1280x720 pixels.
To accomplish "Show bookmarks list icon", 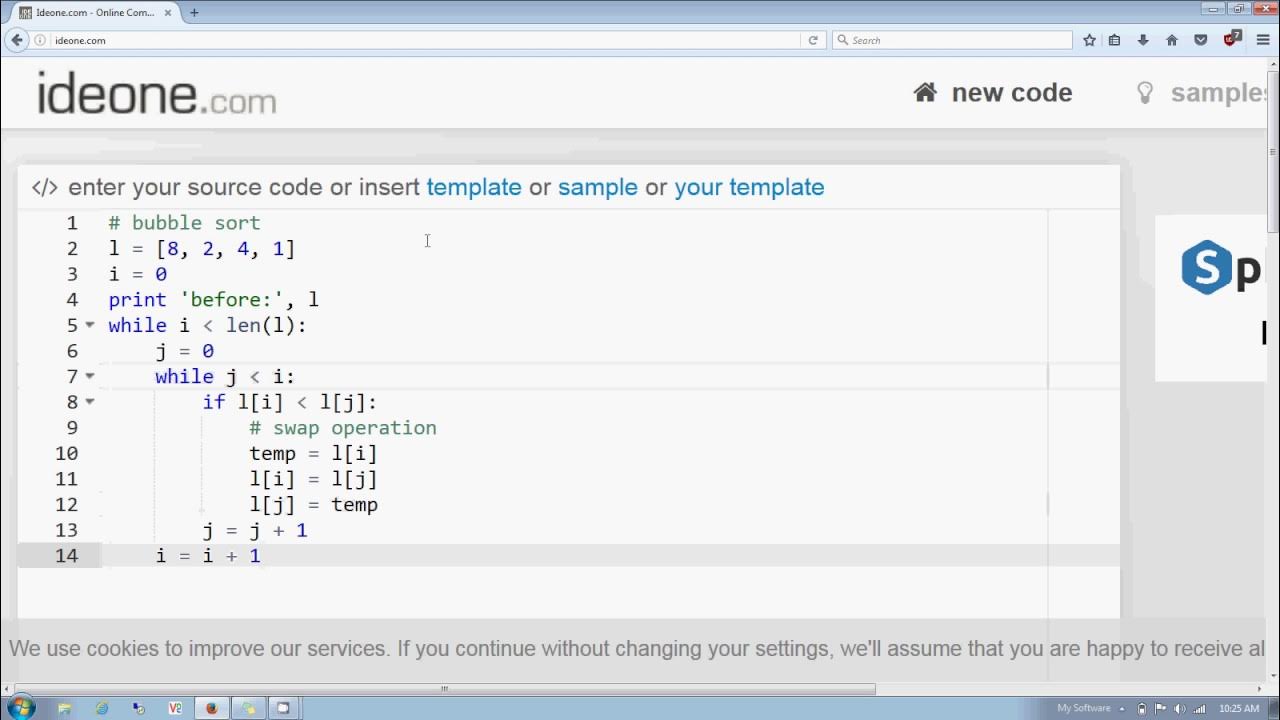I will 1115,40.
